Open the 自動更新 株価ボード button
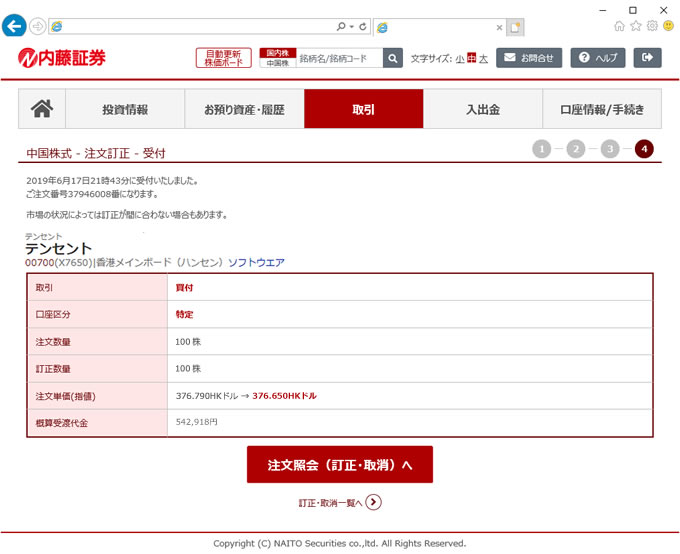The image size is (680, 554). pyautogui.click(x=223, y=58)
